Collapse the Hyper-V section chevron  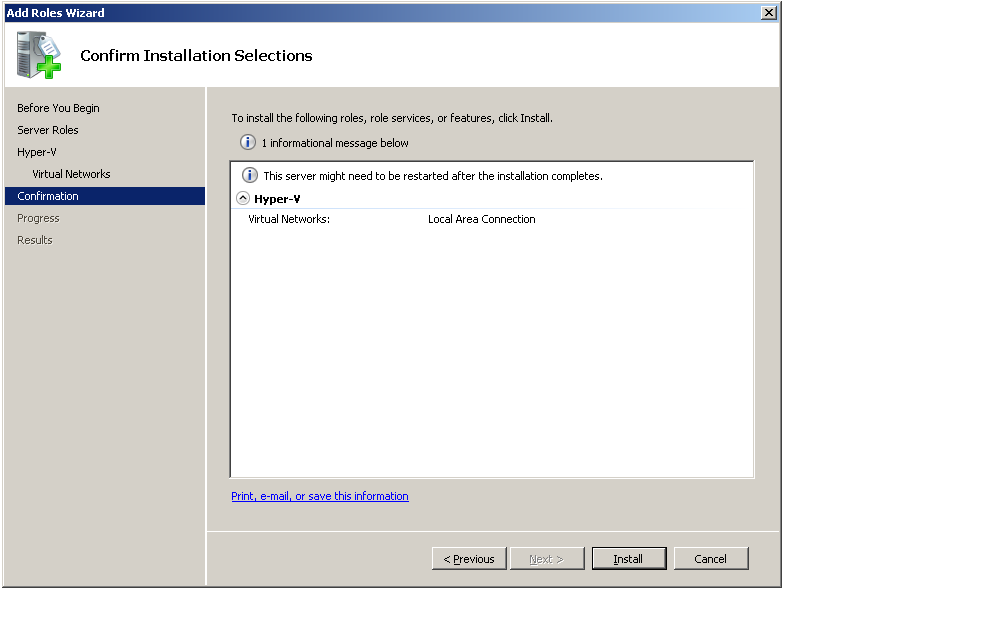click(243, 198)
